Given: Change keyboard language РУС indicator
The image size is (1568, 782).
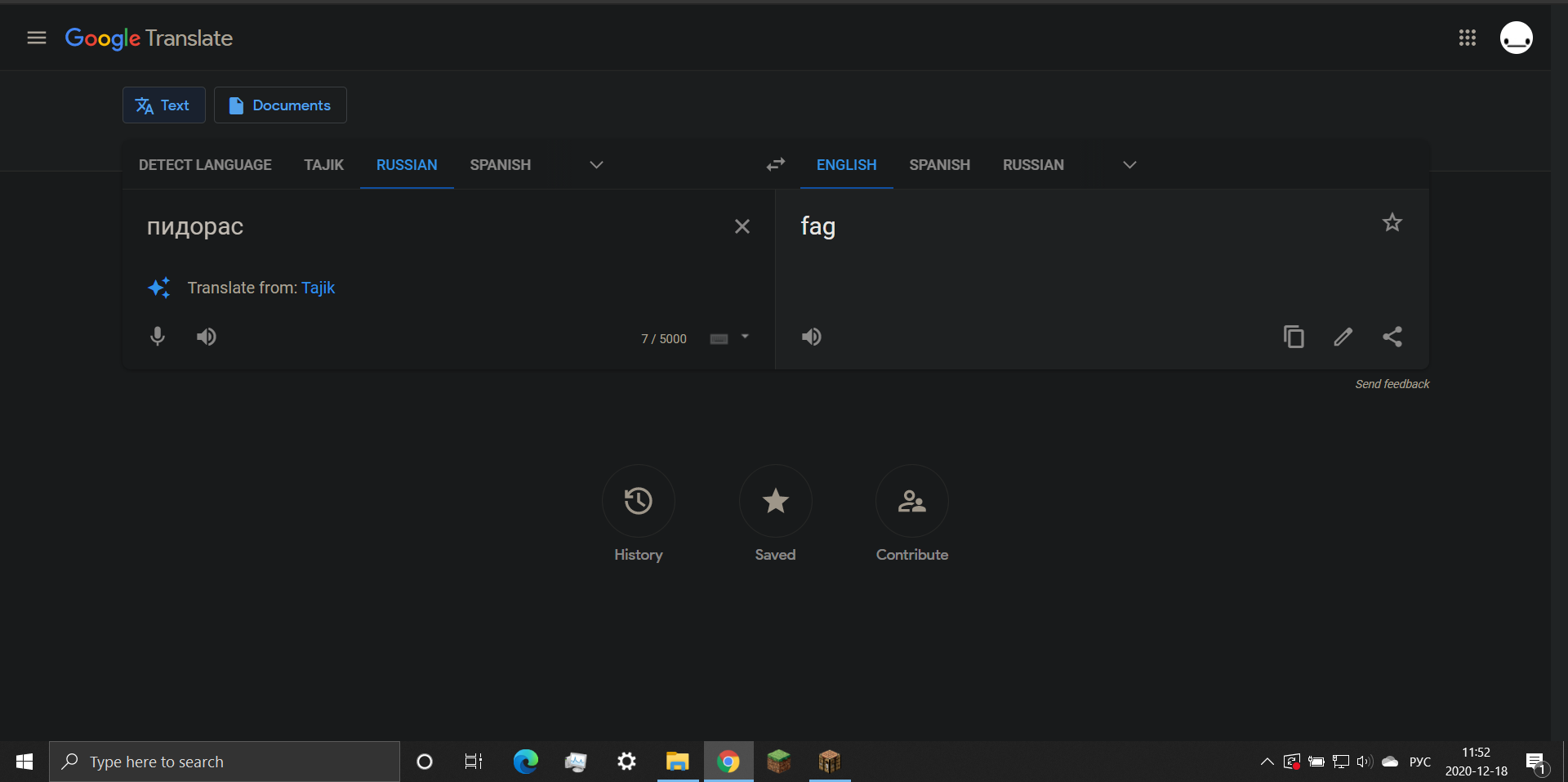Looking at the screenshot, I should tap(1420, 762).
